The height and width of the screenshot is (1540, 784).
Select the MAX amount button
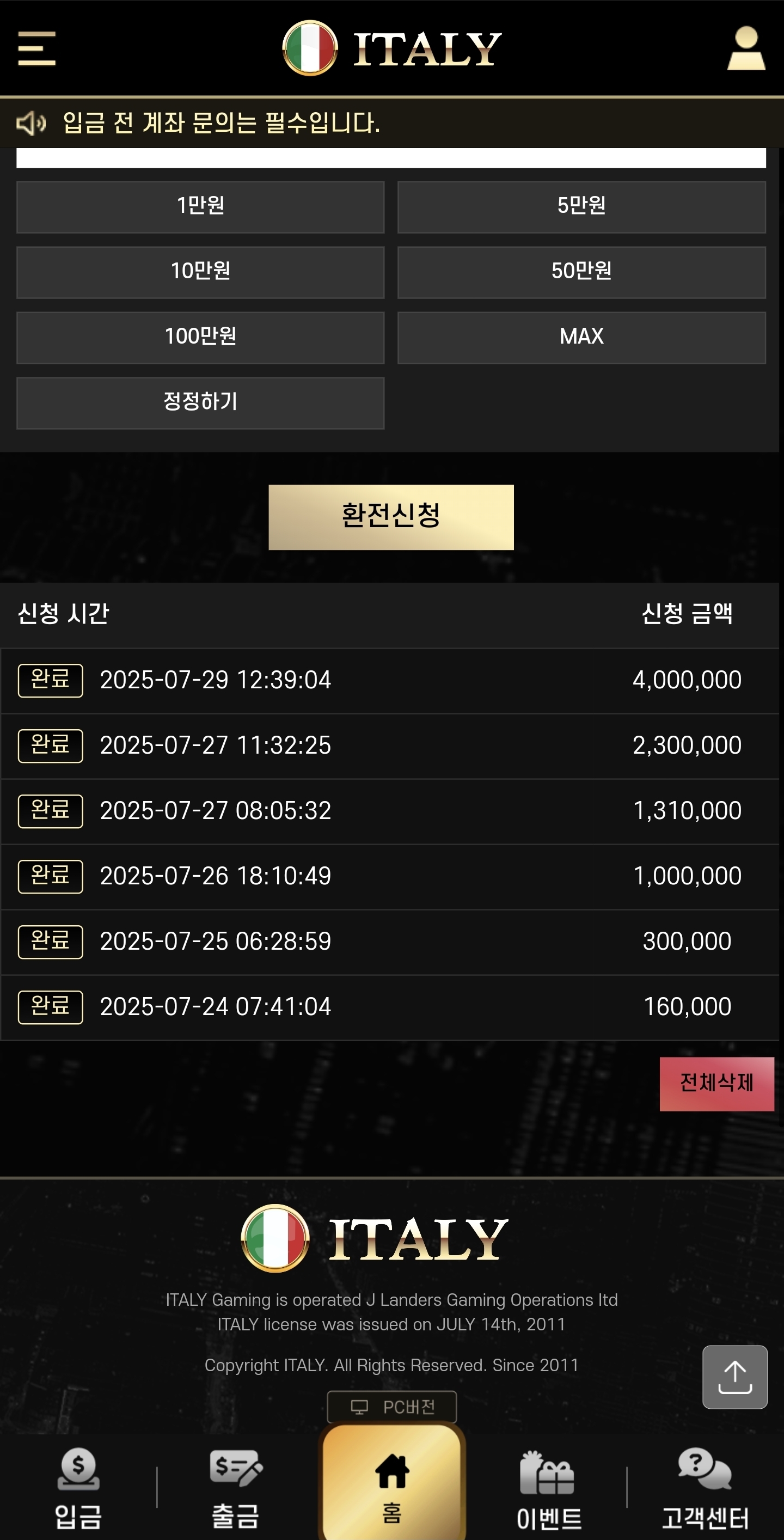tap(581, 338)
